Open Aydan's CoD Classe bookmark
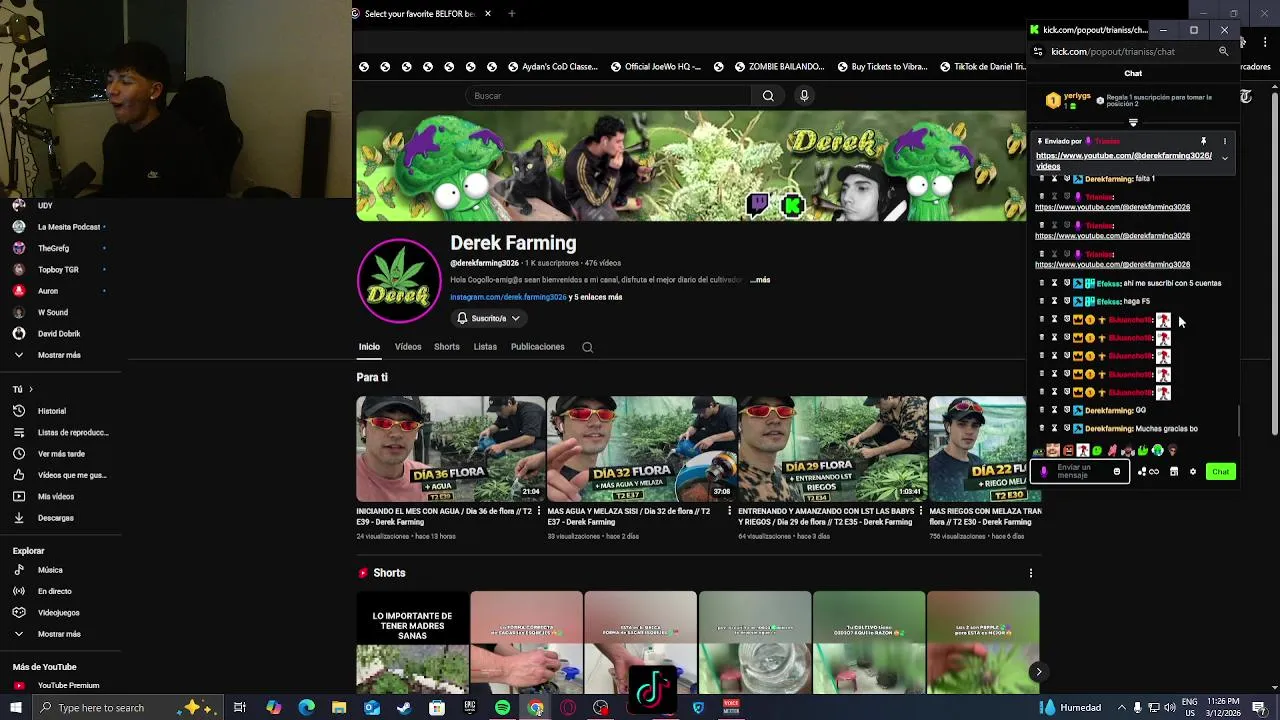This screenshot has height=720, width=1280. click(553, 67)
